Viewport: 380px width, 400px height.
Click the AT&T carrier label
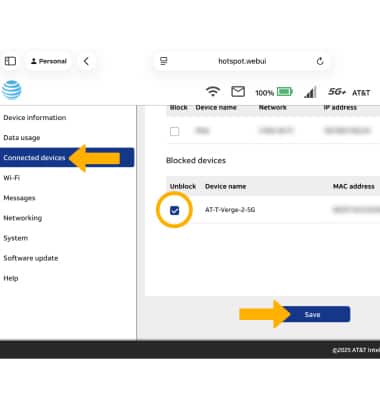point(361,93)
